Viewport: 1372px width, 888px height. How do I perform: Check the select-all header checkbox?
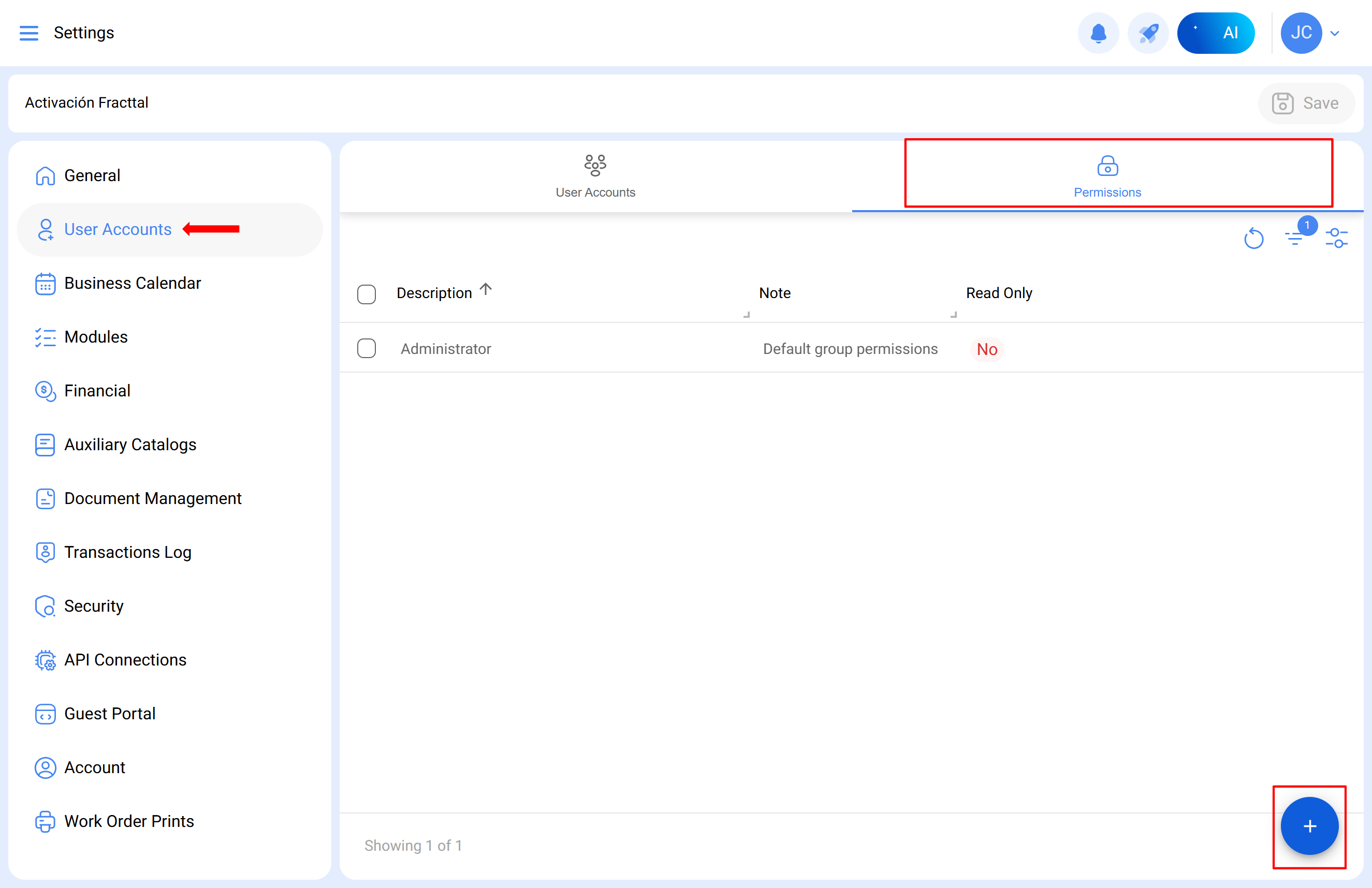(366, 294)
